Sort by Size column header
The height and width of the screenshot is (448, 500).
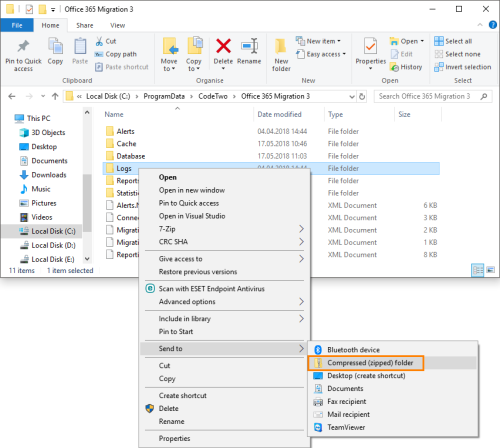404,114
